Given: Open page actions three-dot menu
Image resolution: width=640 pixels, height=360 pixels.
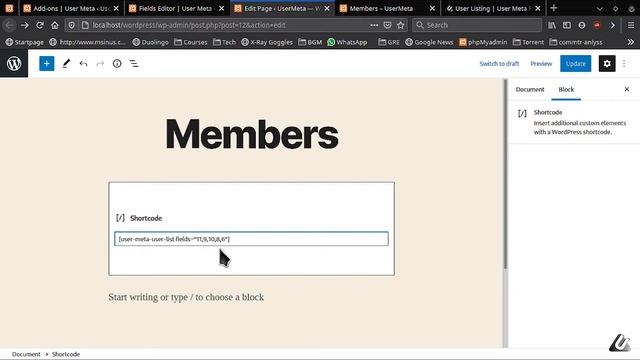Looking at the screenshot, I should click(374, 25).
